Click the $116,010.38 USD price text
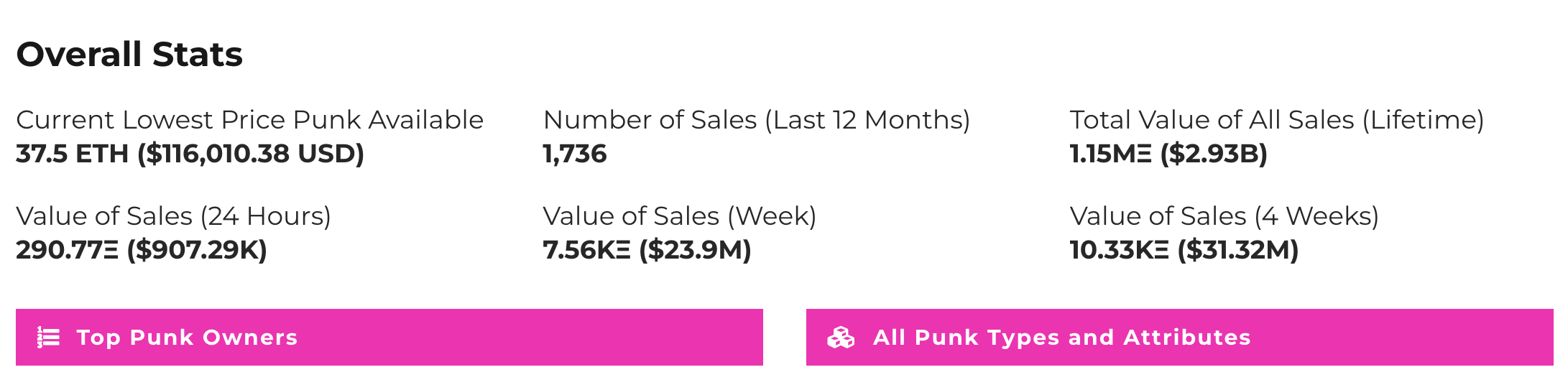Viewport: 1568px width, 385px height. 251,154
